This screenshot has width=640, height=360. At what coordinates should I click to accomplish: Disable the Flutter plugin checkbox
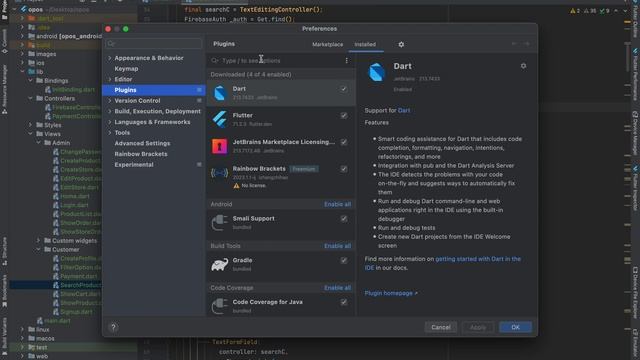point(344,116)
